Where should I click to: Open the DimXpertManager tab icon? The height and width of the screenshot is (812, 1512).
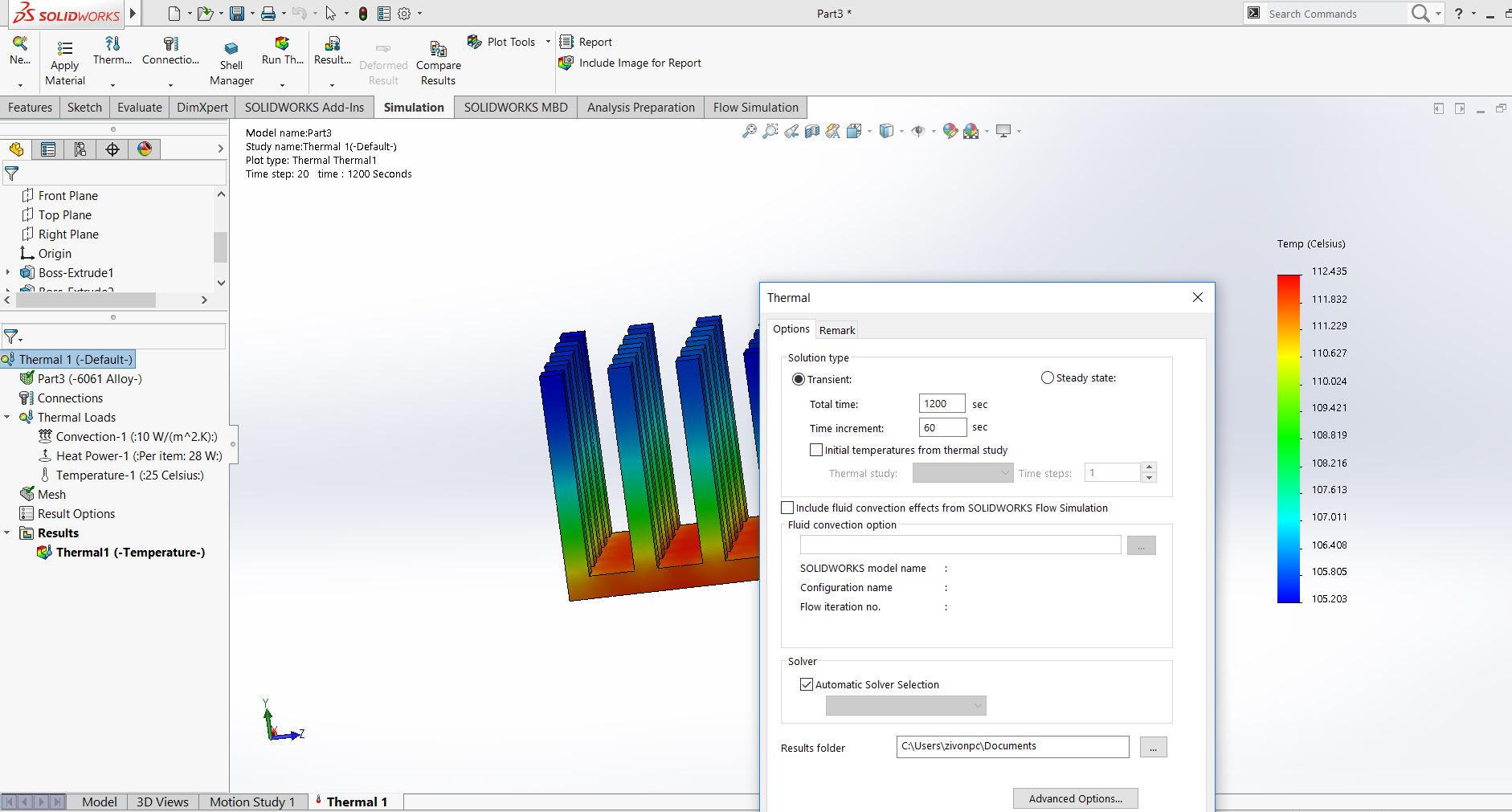112,149
